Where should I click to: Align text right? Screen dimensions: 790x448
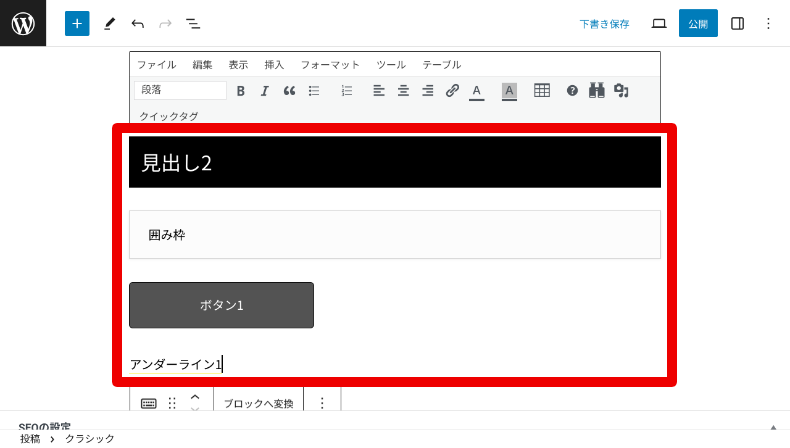point(428,91)
